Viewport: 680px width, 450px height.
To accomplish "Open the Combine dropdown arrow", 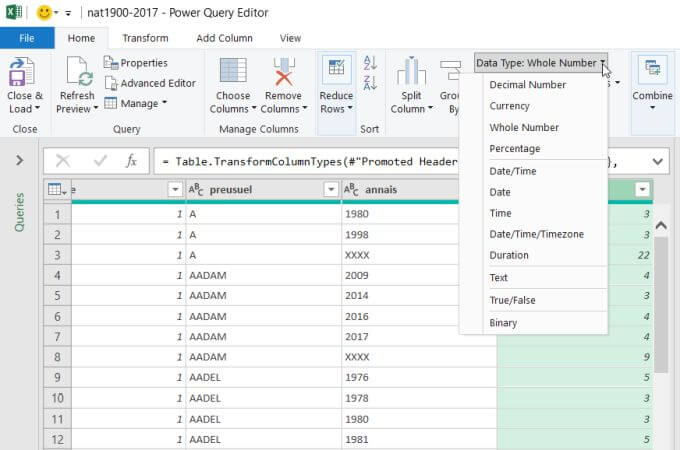I will (x=652, y=108).
